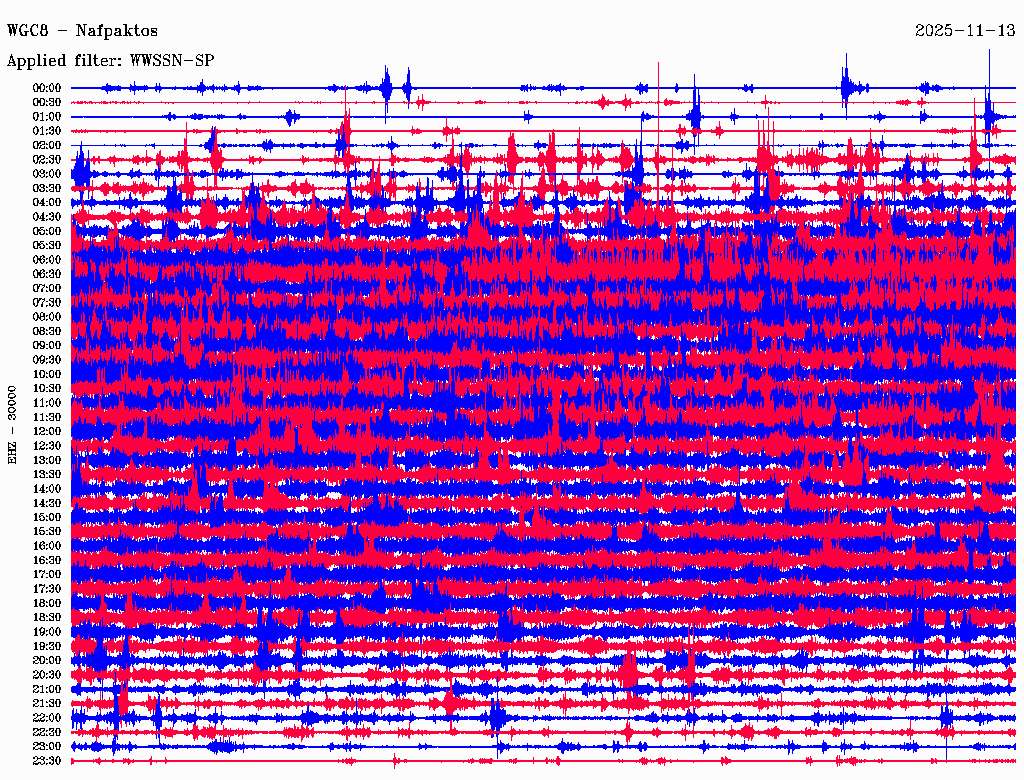This screenshot has height=780, width=1024.
Task: Select the 03:00 time label
Action: (x=47, y=174)
